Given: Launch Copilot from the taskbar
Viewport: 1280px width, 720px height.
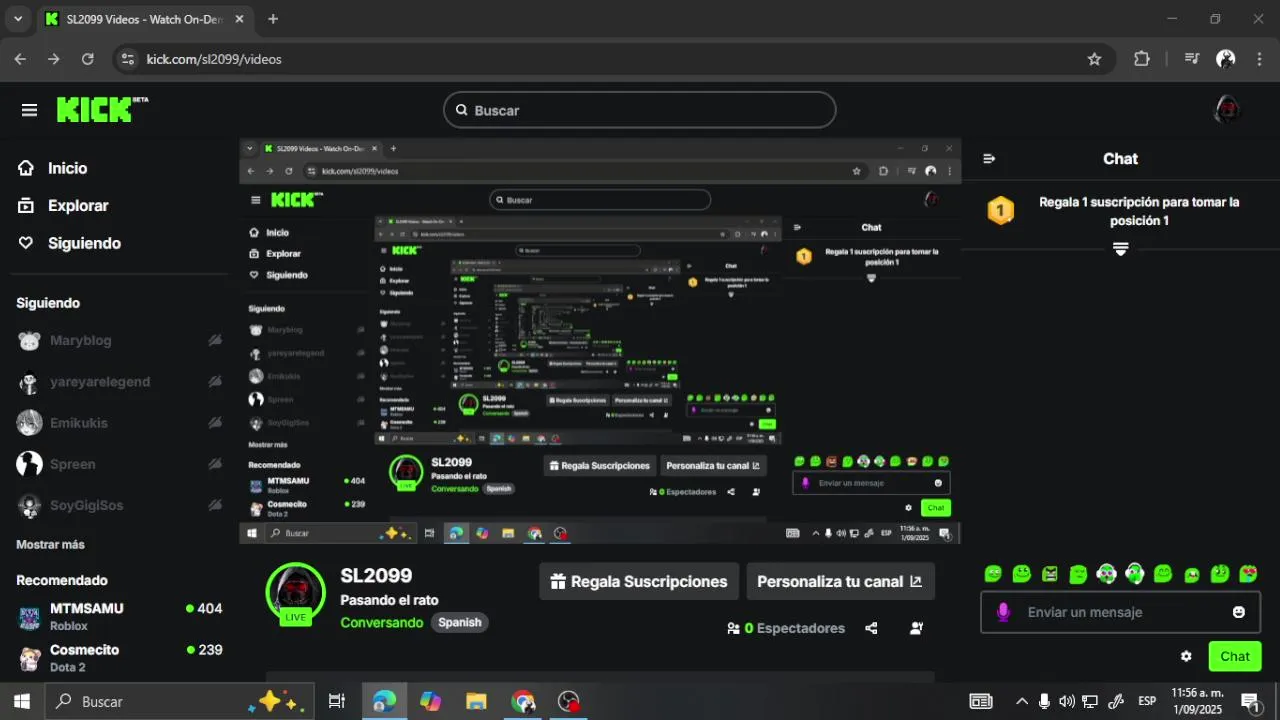Looking at the screenshot, I should click(431, 701).
